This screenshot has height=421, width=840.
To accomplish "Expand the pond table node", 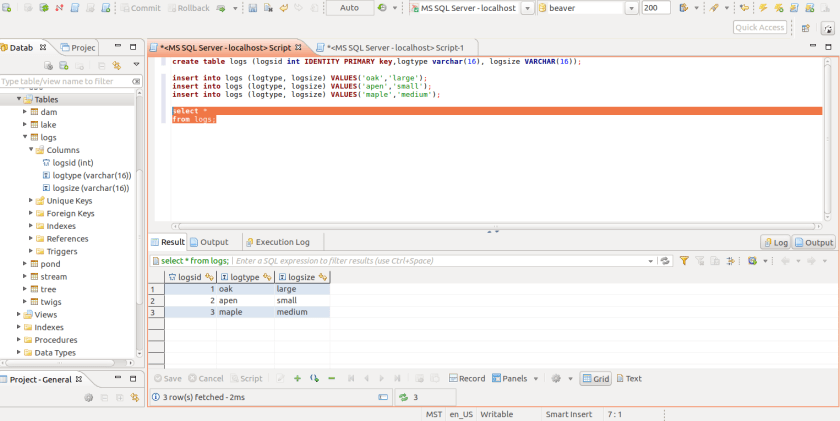I will (x=25, y=264).
